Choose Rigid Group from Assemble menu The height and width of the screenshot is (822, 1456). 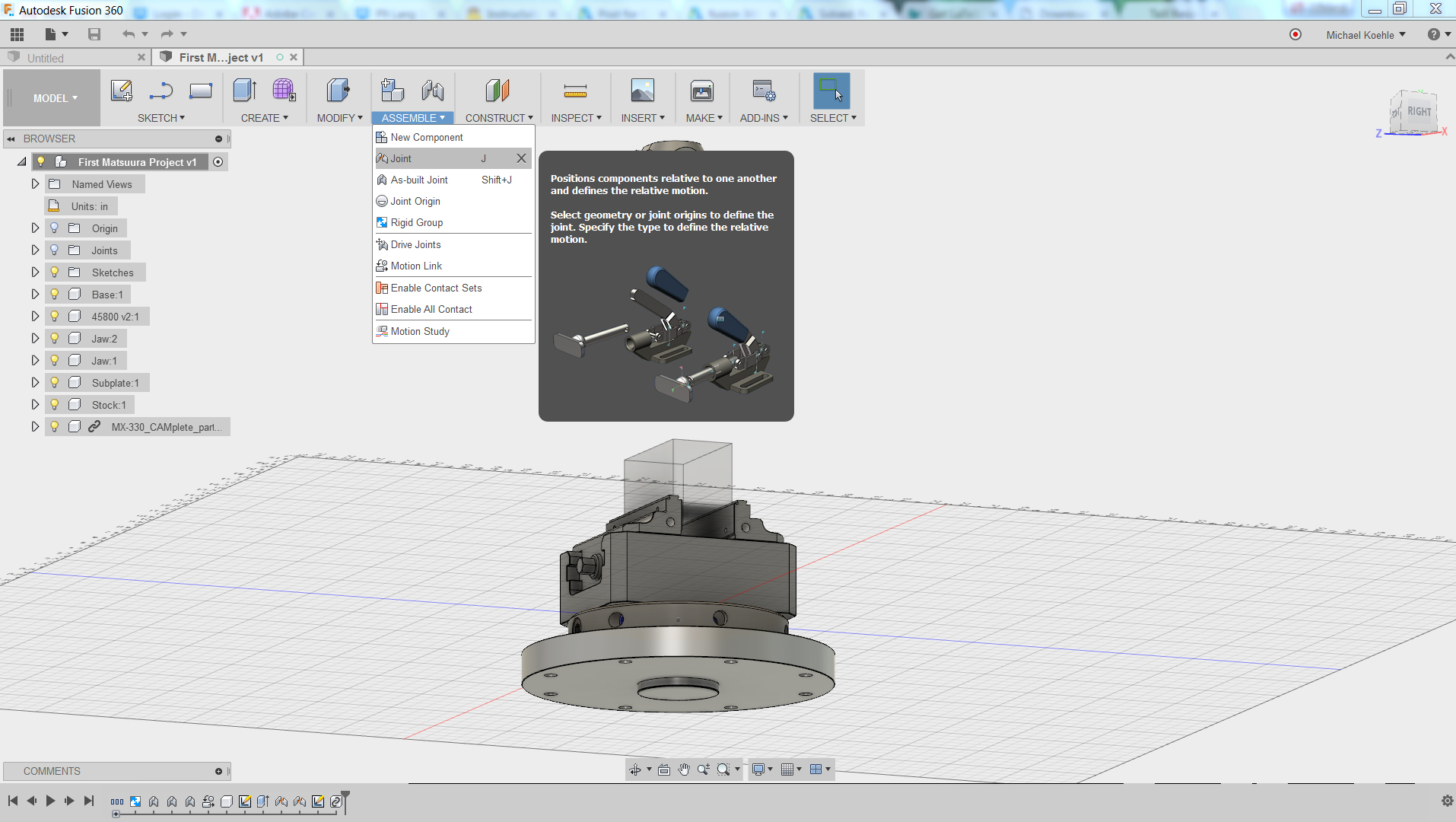click(x=416, y=223)
